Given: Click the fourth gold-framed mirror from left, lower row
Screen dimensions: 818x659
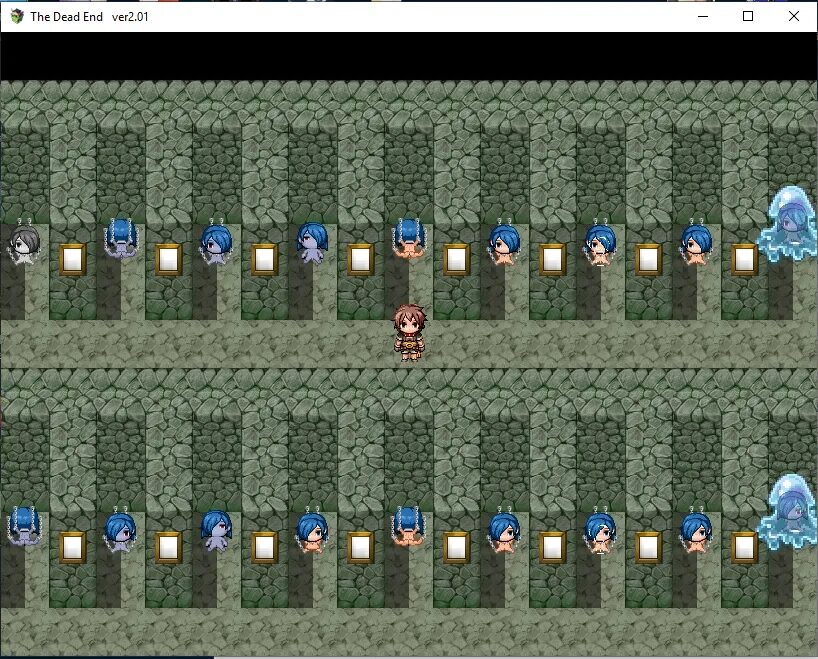Looking at the screenshot, I should pos(360,547).
